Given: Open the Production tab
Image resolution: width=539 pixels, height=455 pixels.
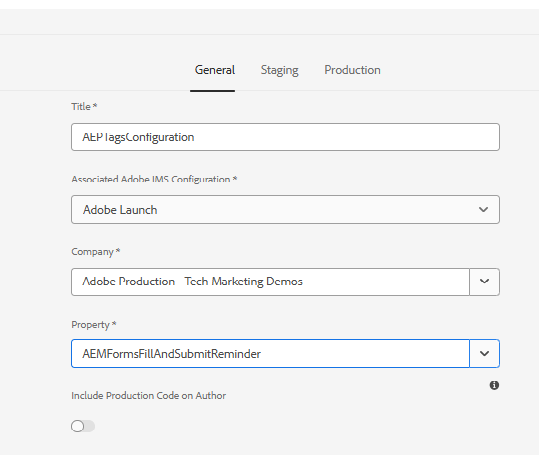Looking at the screenshot, I should click(x=352, y=70).
